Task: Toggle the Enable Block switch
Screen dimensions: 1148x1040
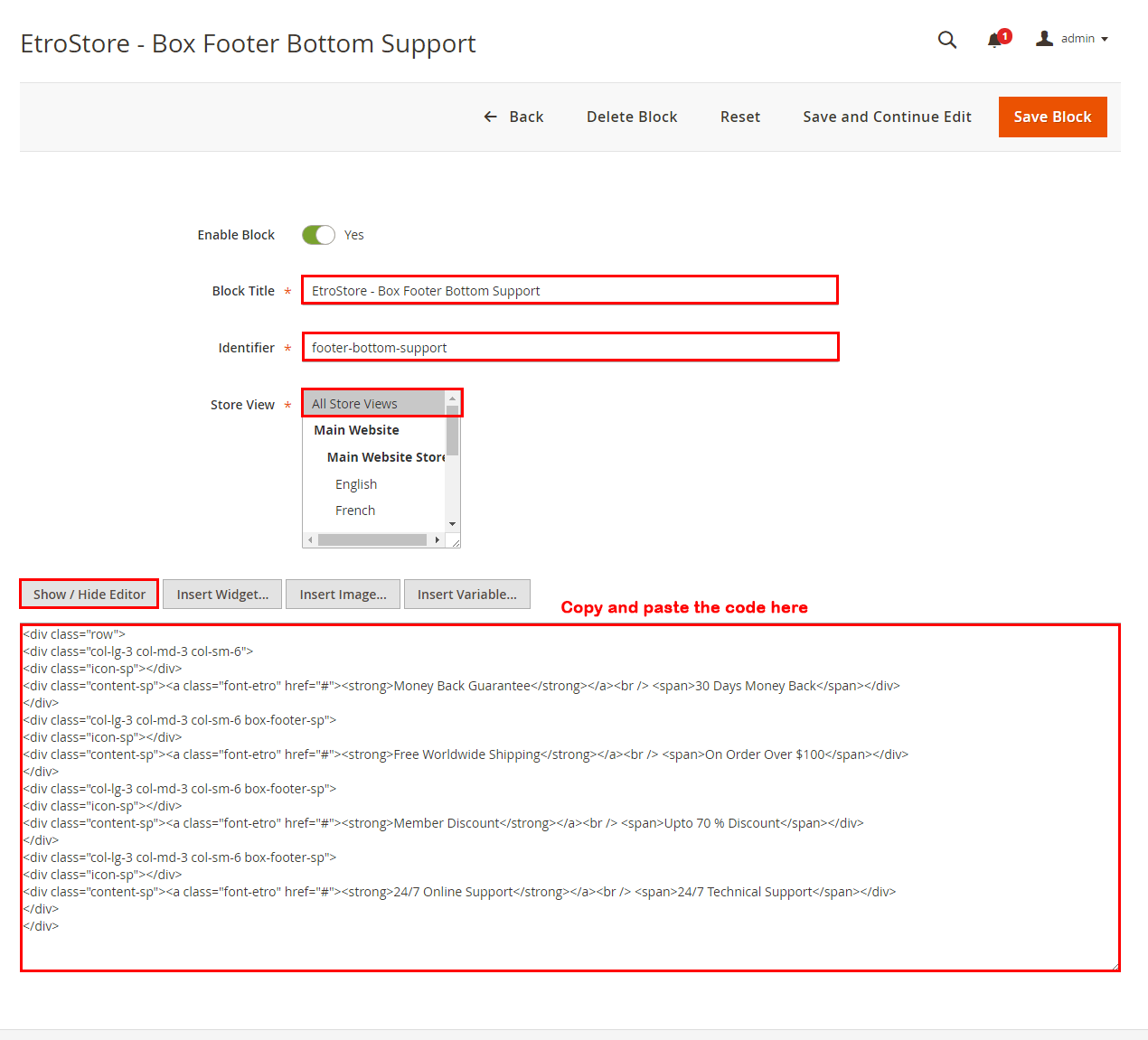Action: (318, 235)
